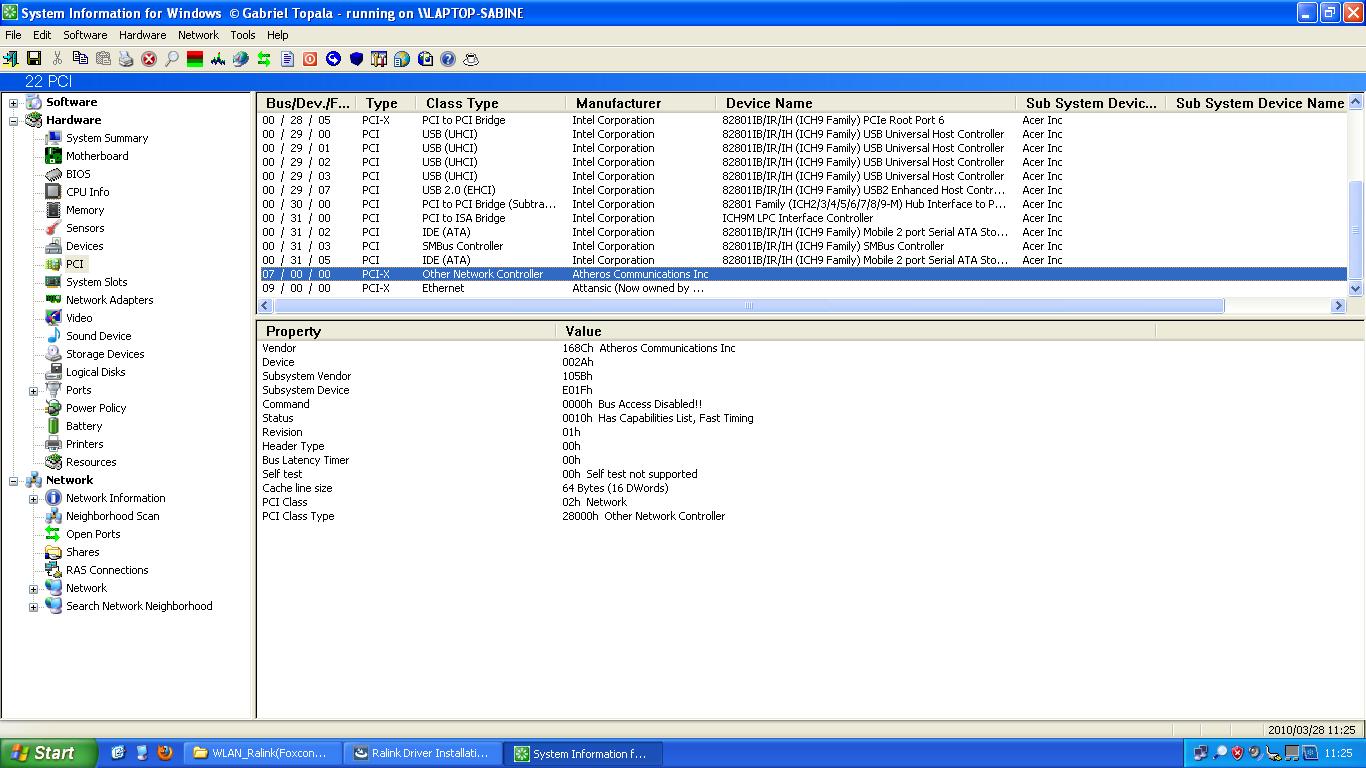Click the Print toolbar icon
The image size is (1366, 768).
click(x=126, y=59)
